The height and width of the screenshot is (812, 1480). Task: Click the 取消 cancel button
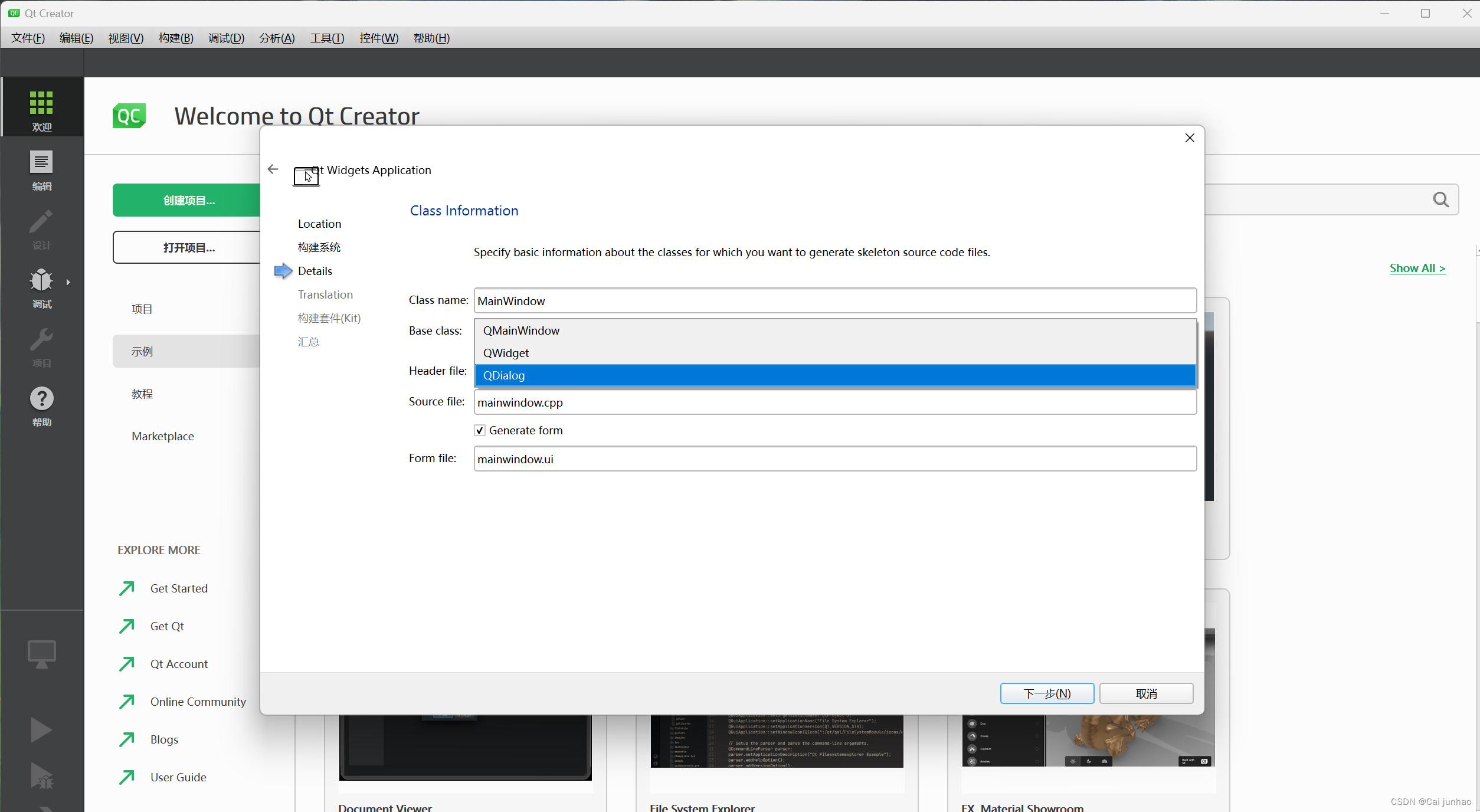click(1146, 693)
